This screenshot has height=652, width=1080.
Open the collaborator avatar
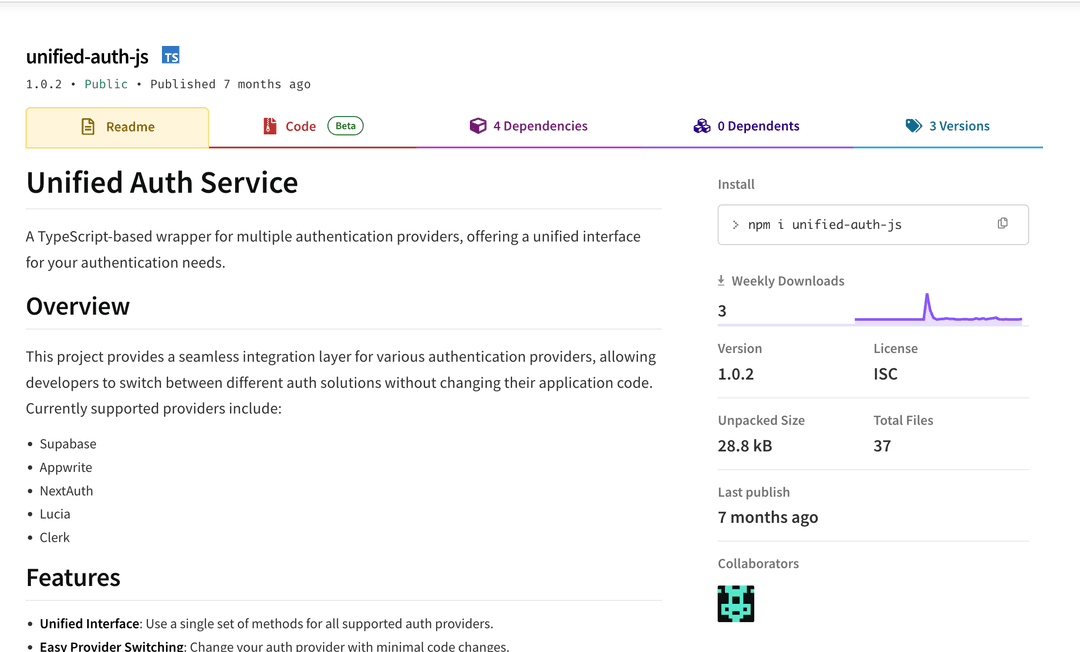click(736, 604)
